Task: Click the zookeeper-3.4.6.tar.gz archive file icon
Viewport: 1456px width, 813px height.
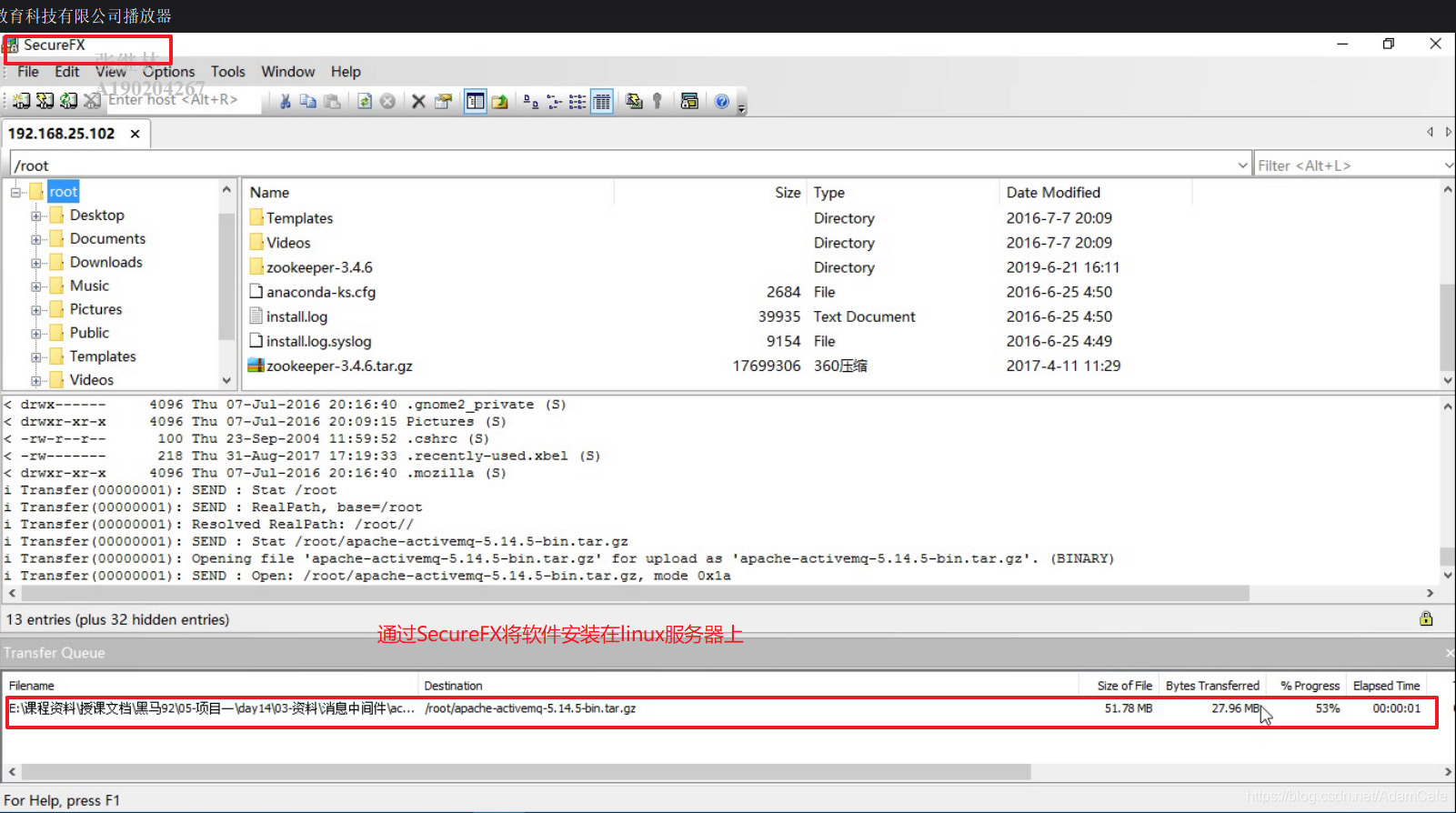Action: tap(256, 366)
